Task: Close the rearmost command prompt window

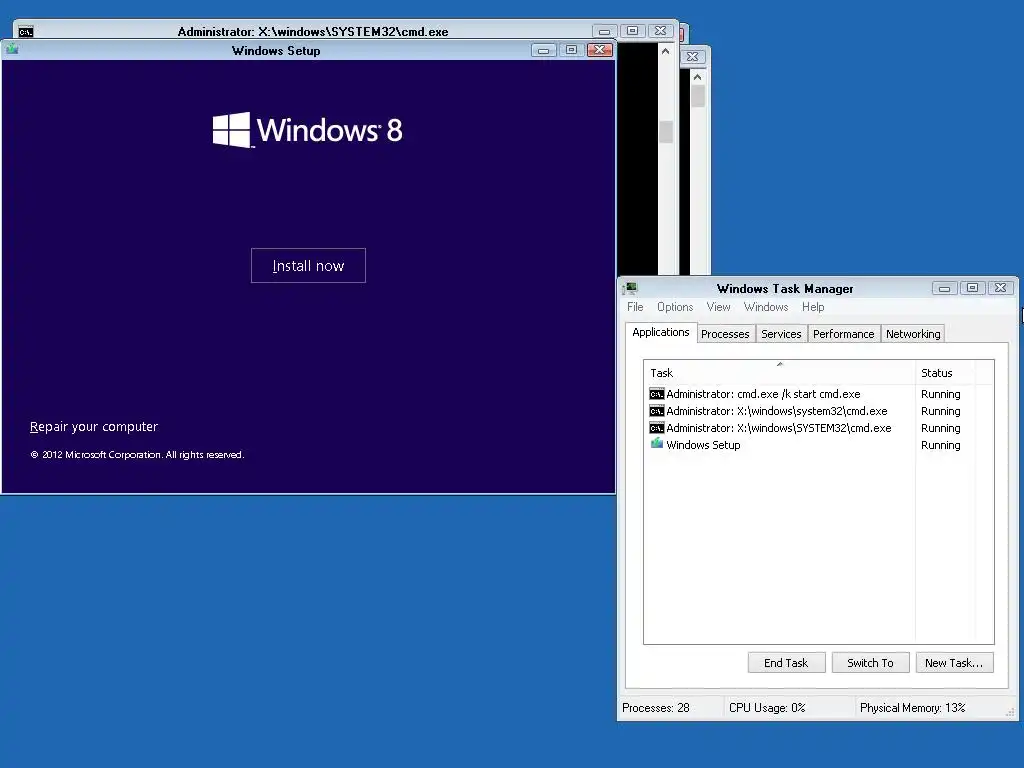Action: 693,57
